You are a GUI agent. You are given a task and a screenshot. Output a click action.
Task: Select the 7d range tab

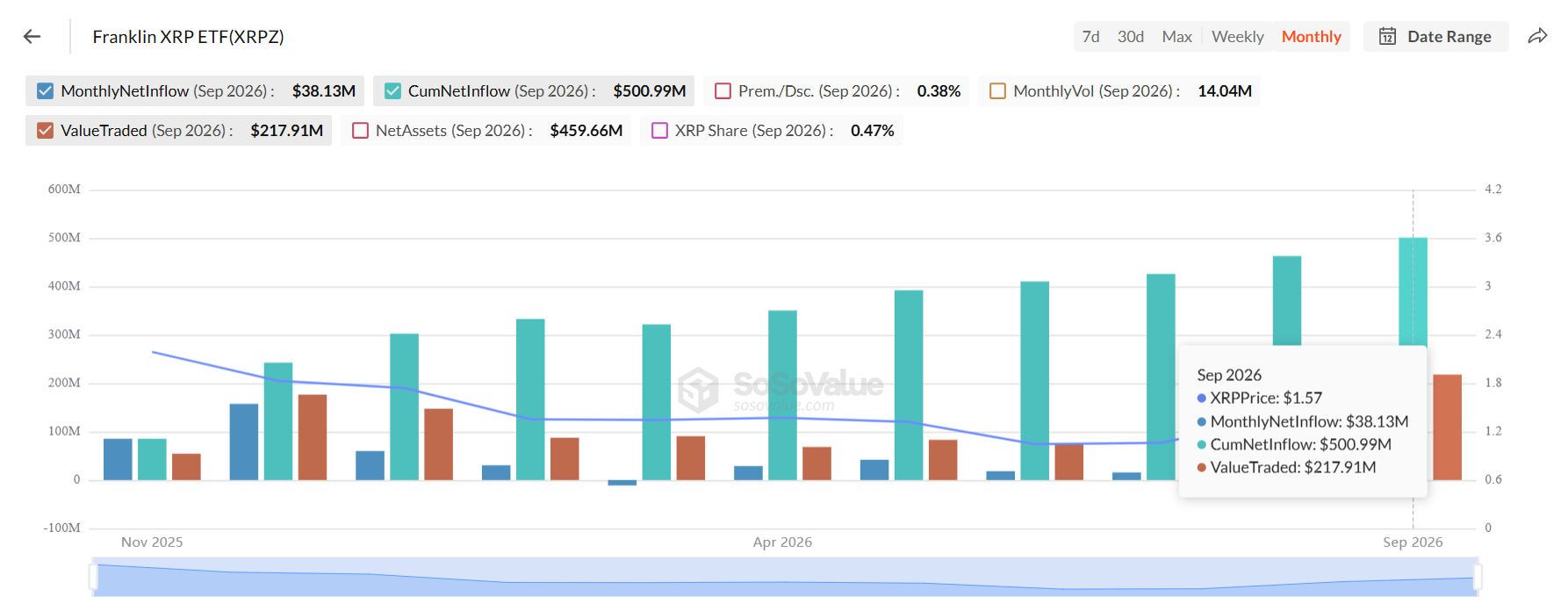(1091, 36)
